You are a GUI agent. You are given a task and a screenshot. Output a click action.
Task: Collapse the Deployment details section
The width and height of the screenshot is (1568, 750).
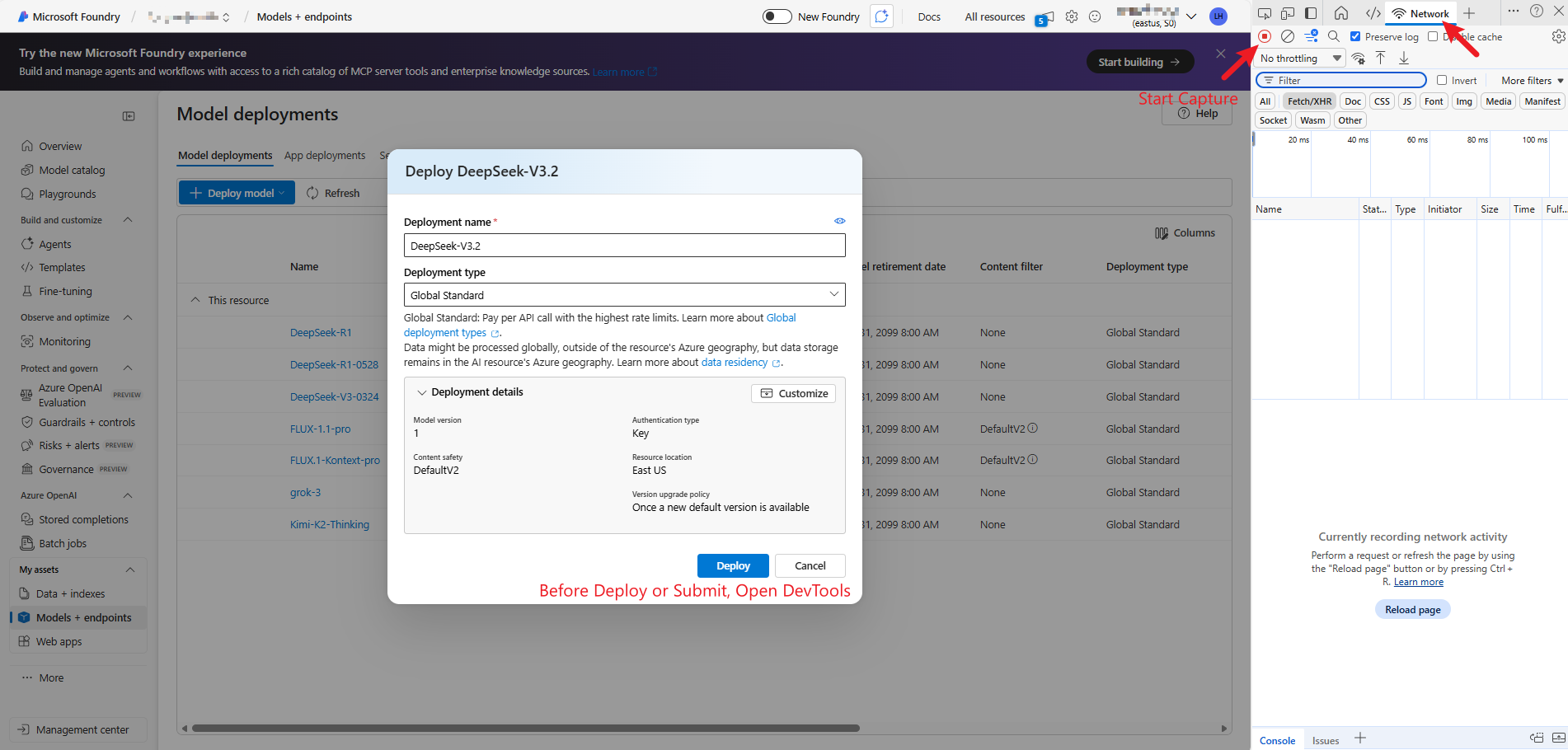[x=422, y=391]
